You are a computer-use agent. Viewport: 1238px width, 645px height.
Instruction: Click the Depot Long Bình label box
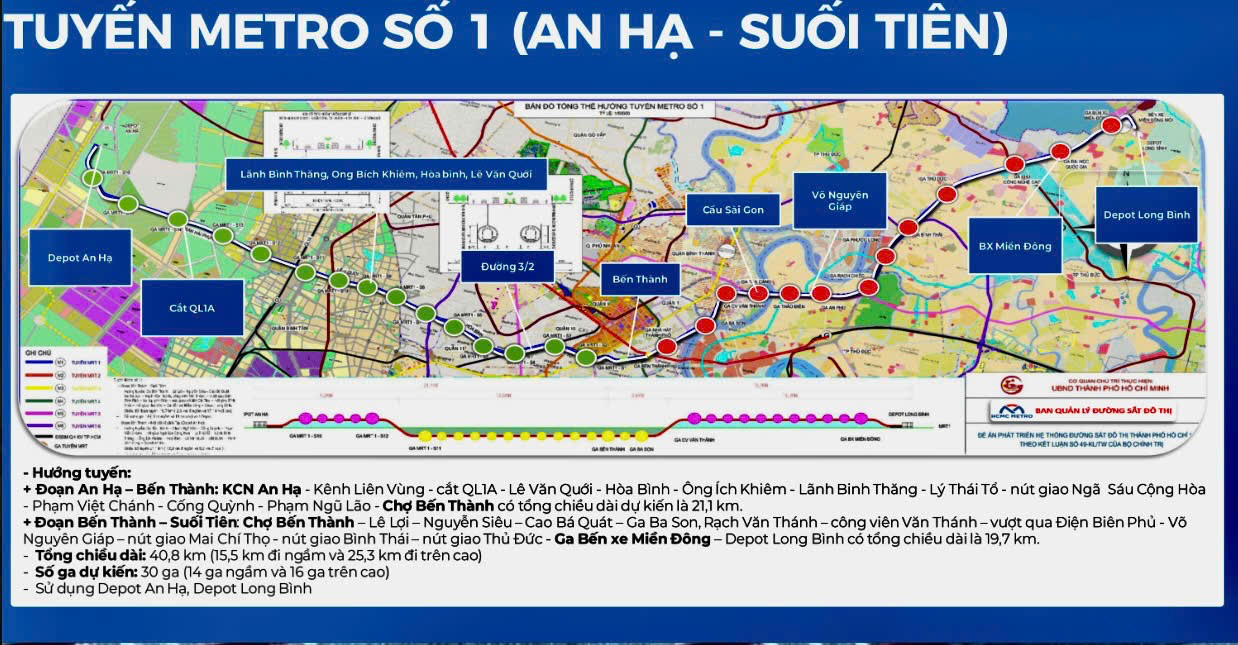(1147, 215)
